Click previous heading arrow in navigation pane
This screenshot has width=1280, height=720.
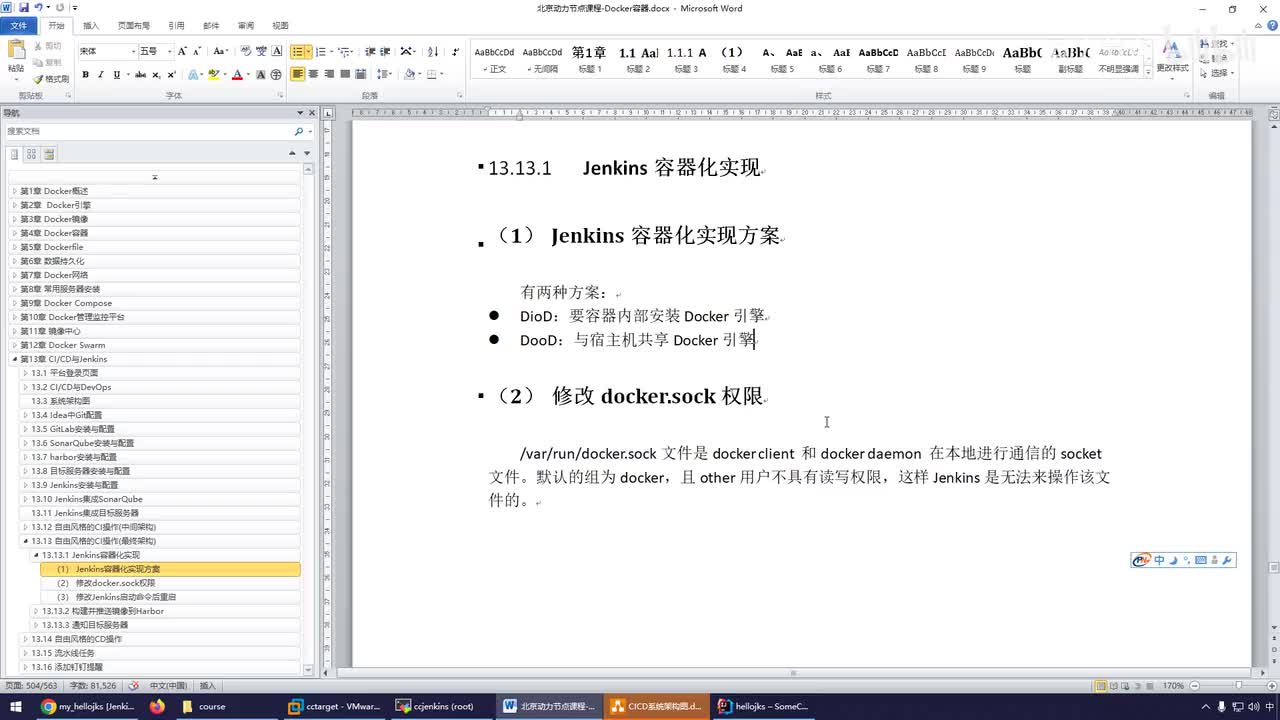click(292, 153)
